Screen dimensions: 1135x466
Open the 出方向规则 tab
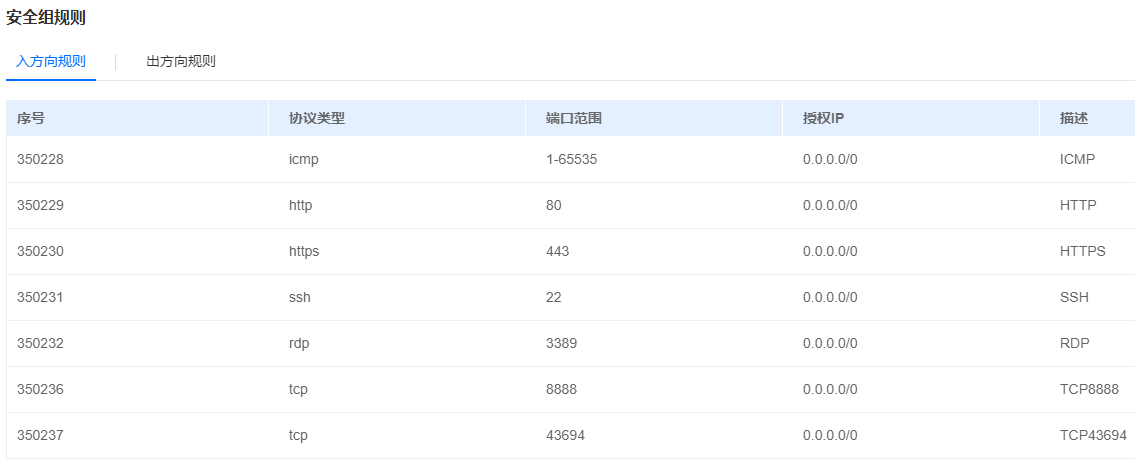coord(181,61)
